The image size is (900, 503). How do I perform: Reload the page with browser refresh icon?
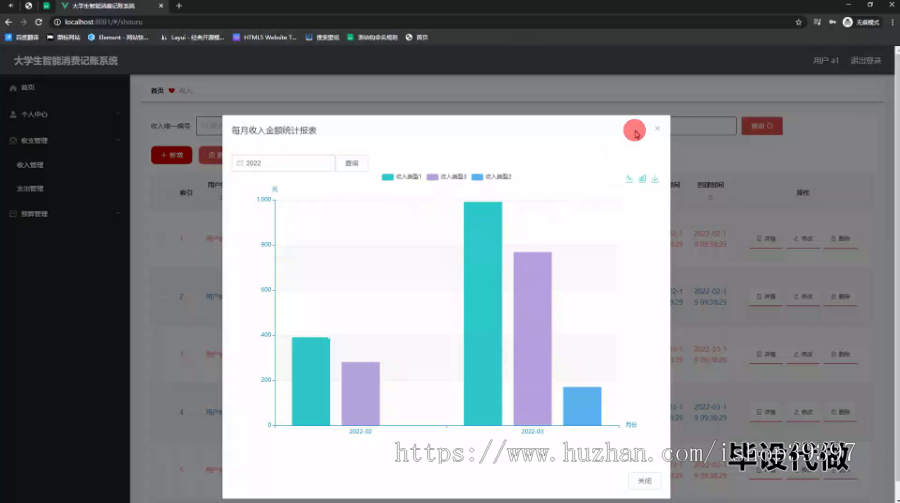pyautogui.click(x=38, y=22)
